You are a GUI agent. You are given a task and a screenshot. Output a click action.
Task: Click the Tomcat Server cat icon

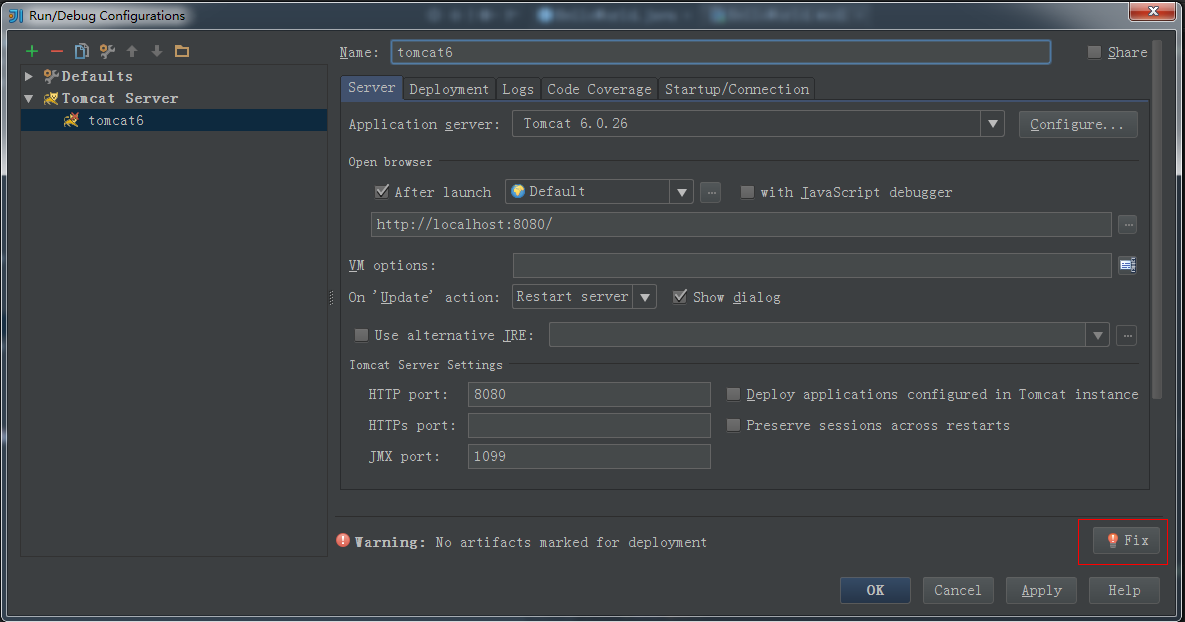tap(51, 98)
